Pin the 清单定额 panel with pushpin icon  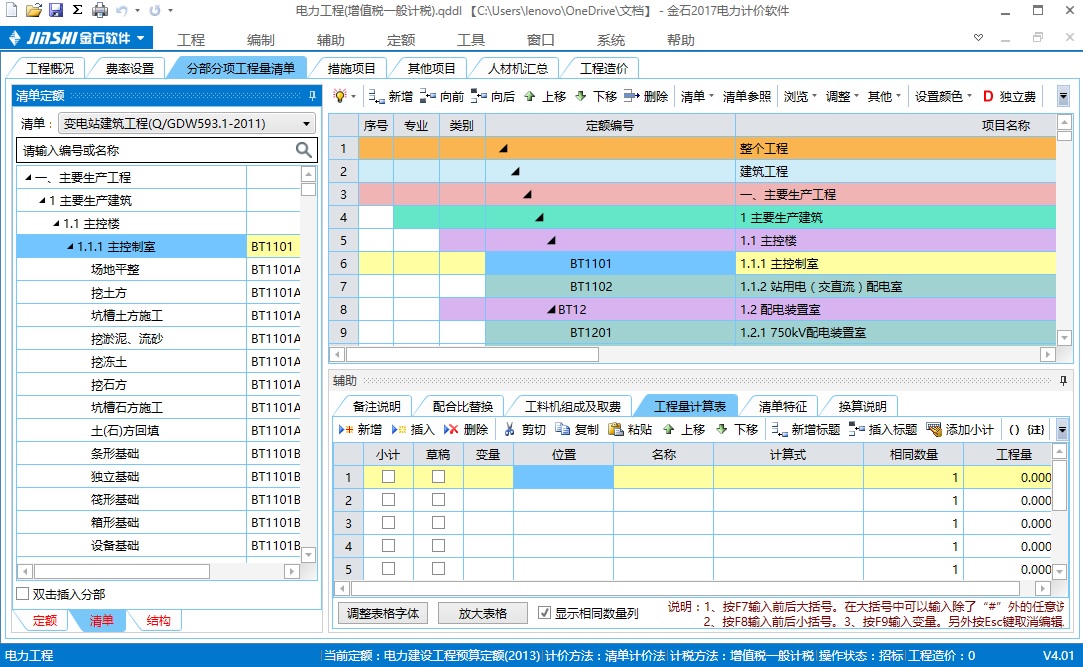pyautogui.click(x=312, y=95)
